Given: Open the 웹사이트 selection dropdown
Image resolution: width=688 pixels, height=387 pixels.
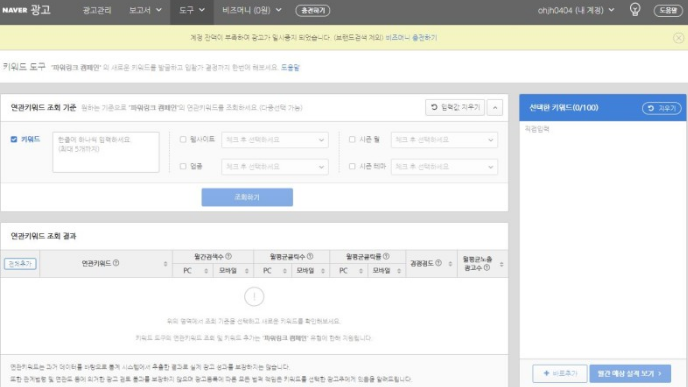Looking at the screenshot, I should [275, 140].
